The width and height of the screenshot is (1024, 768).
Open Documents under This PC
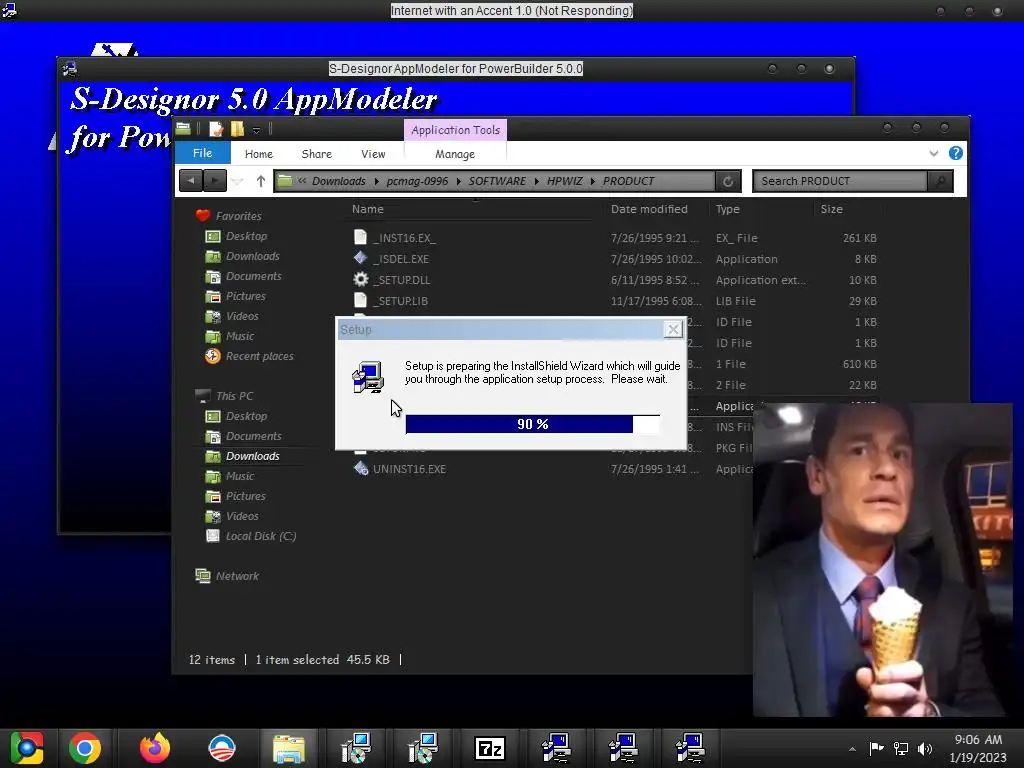[x=253, y=436]
